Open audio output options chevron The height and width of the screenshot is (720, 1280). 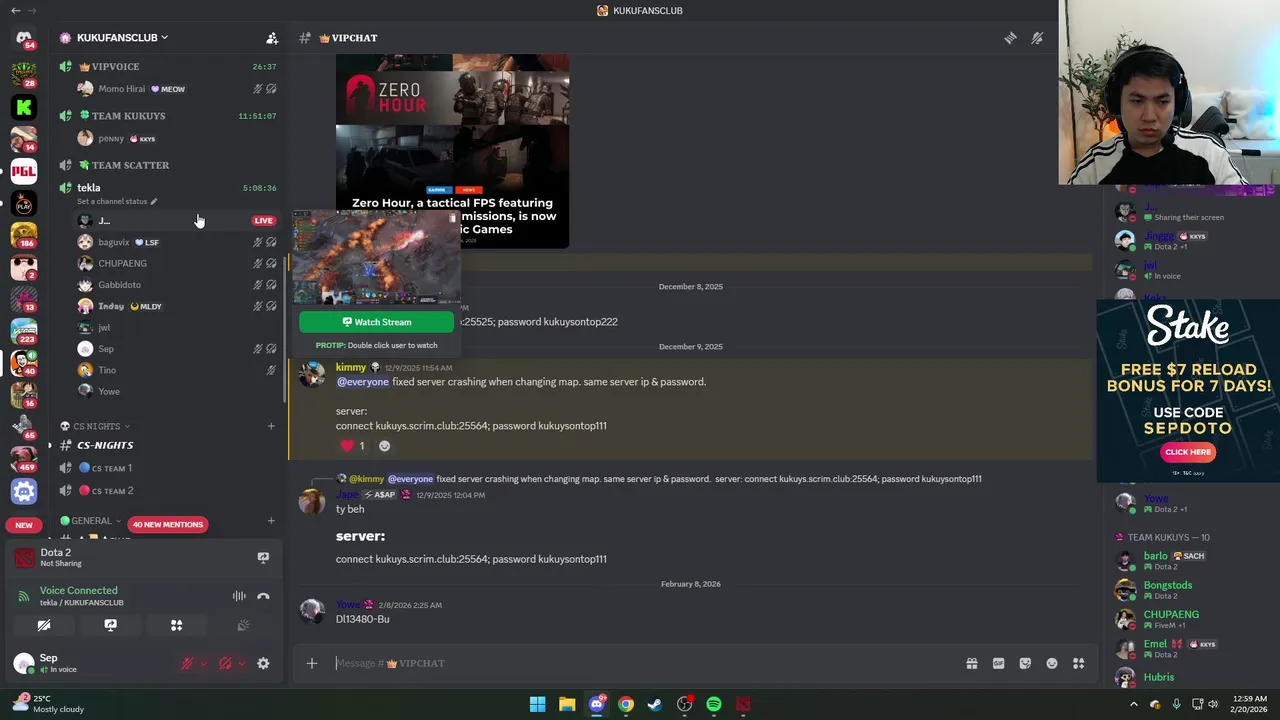click(241, 663)
